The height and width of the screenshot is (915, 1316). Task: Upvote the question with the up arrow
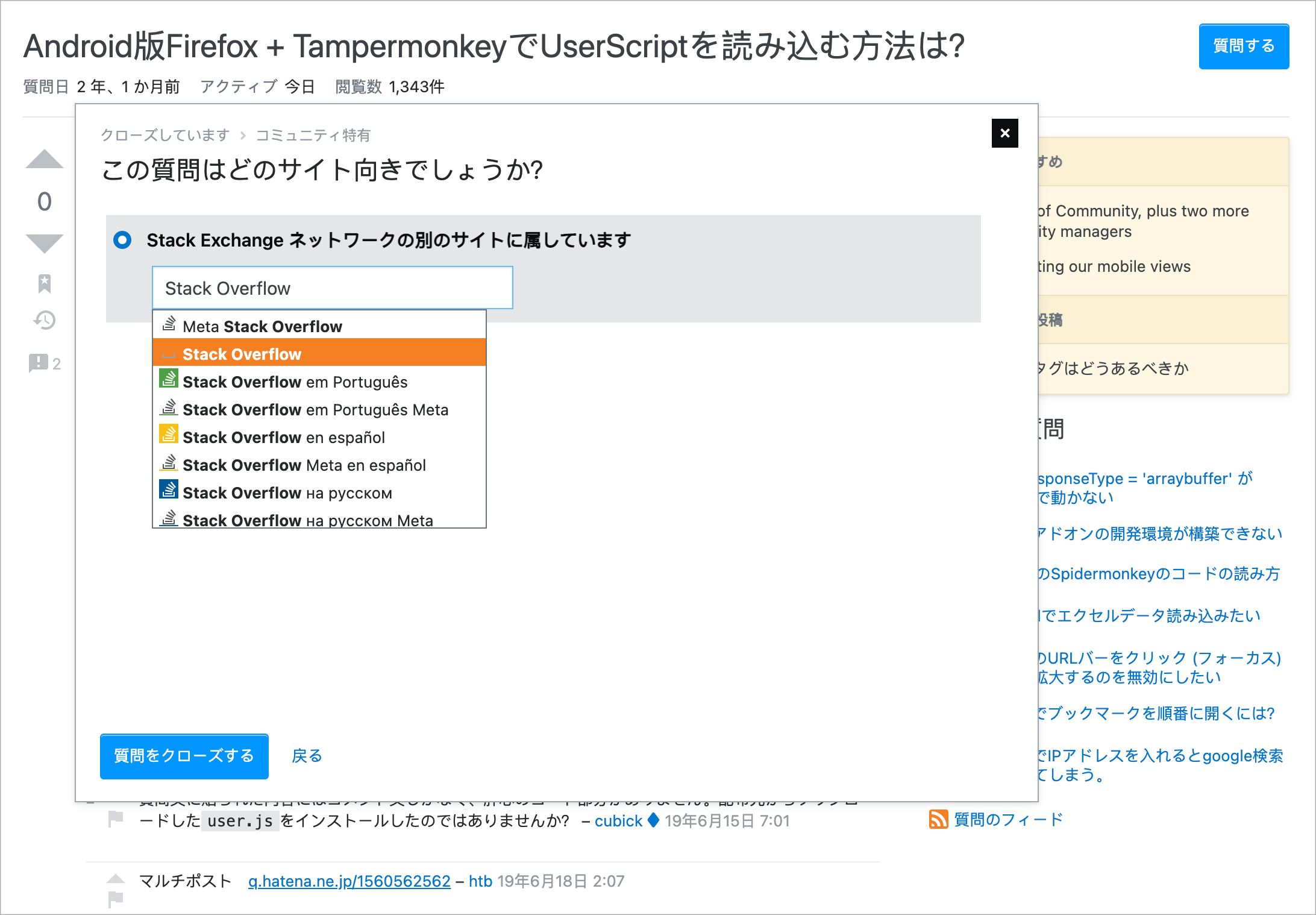(45, 159)
